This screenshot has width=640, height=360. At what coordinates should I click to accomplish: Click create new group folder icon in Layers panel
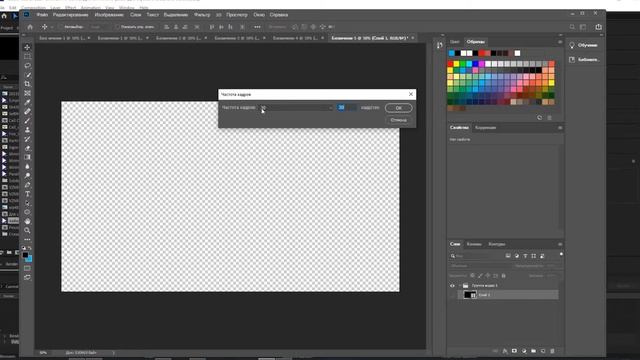pos(533,351)
